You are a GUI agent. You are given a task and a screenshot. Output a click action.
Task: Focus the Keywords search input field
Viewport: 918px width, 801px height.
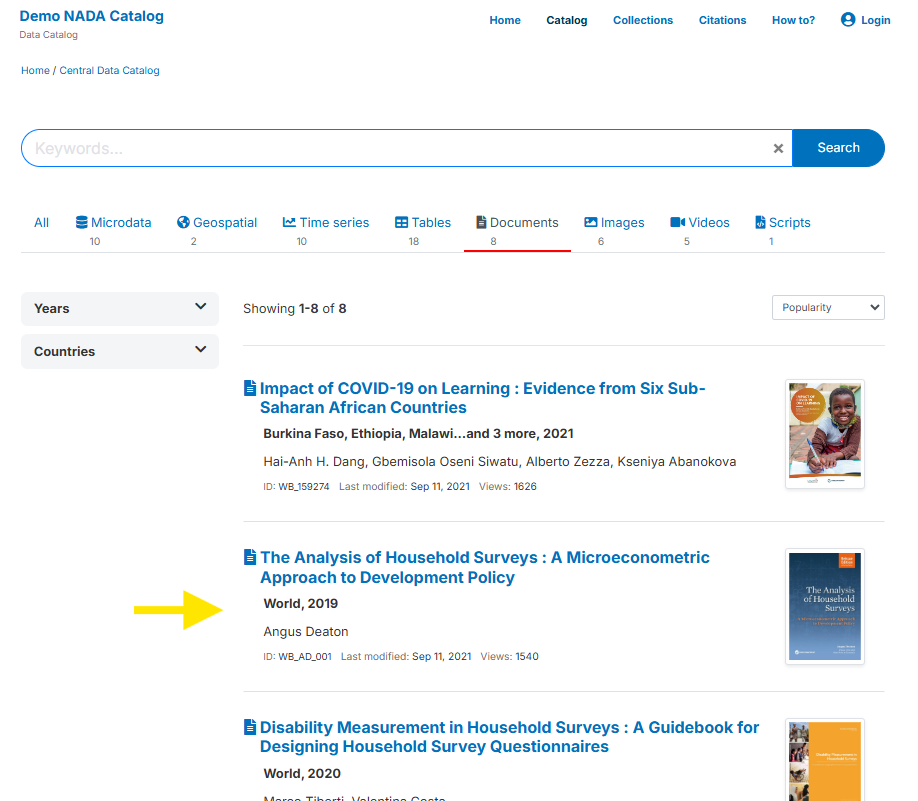[400, 148]
